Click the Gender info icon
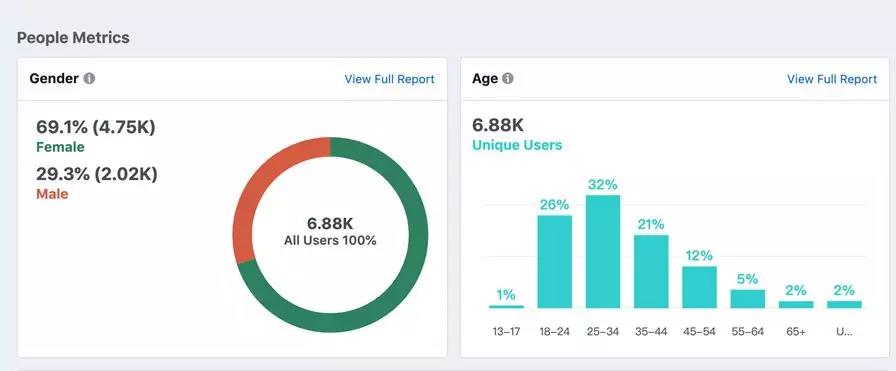 [x=89, y=79]
